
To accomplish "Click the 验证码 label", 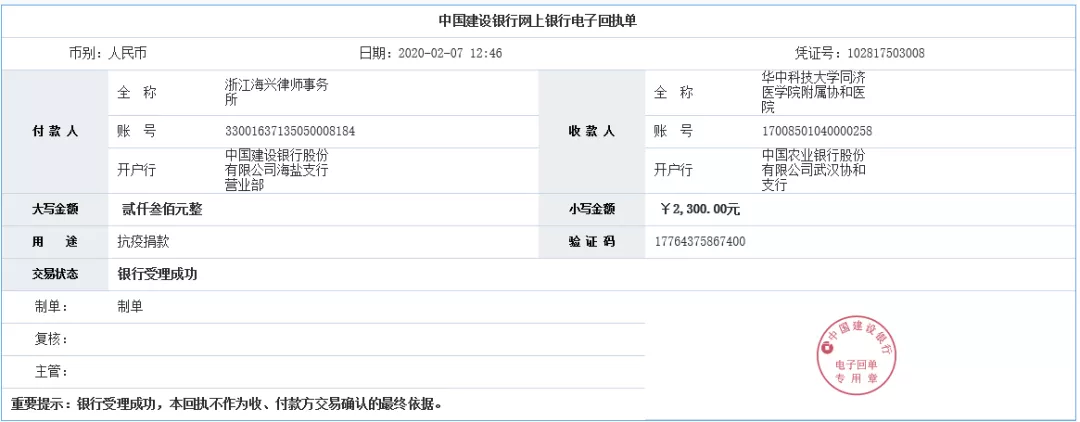I will (x=592, y=242).
